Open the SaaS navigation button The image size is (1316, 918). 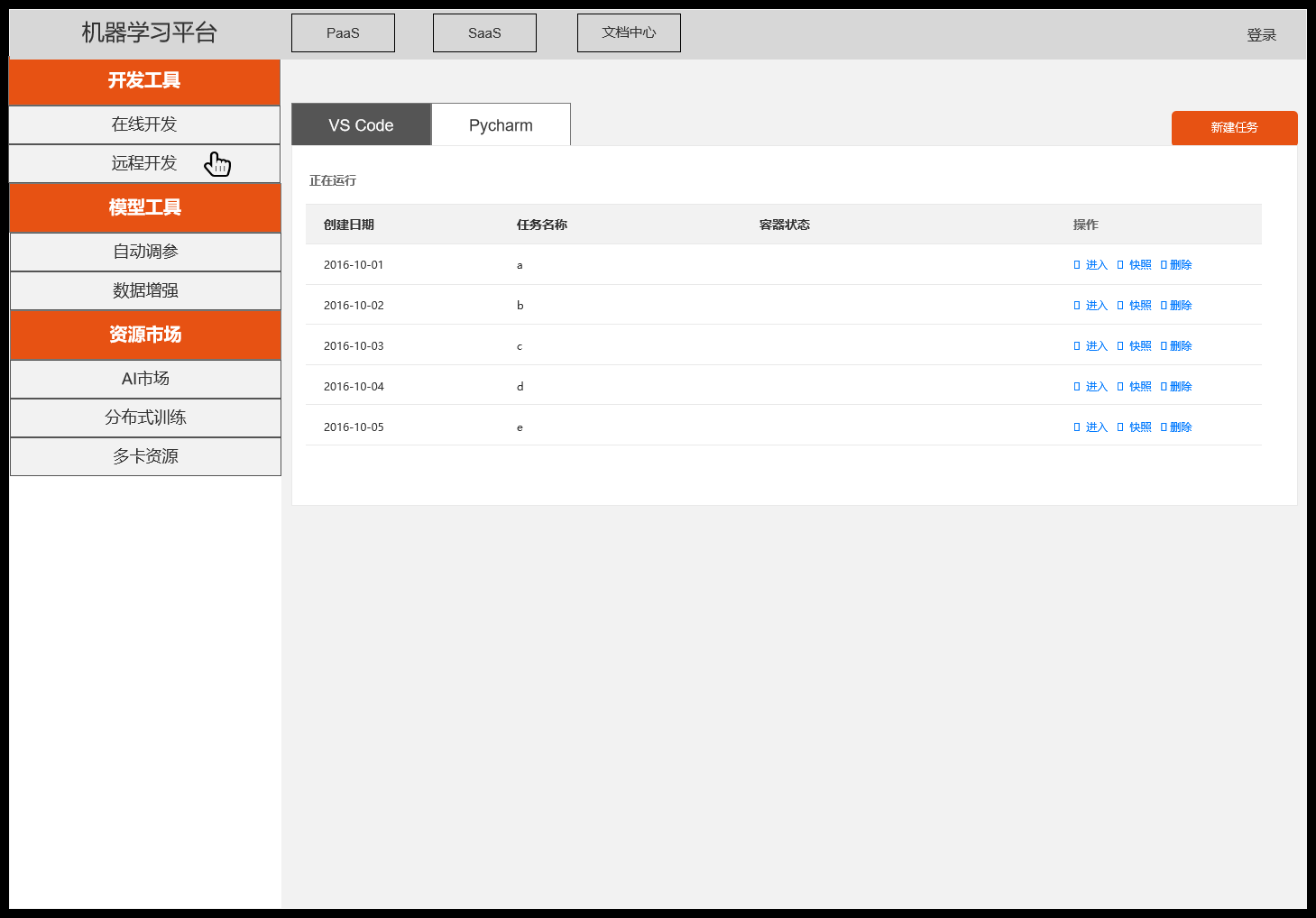pos(484,33)
